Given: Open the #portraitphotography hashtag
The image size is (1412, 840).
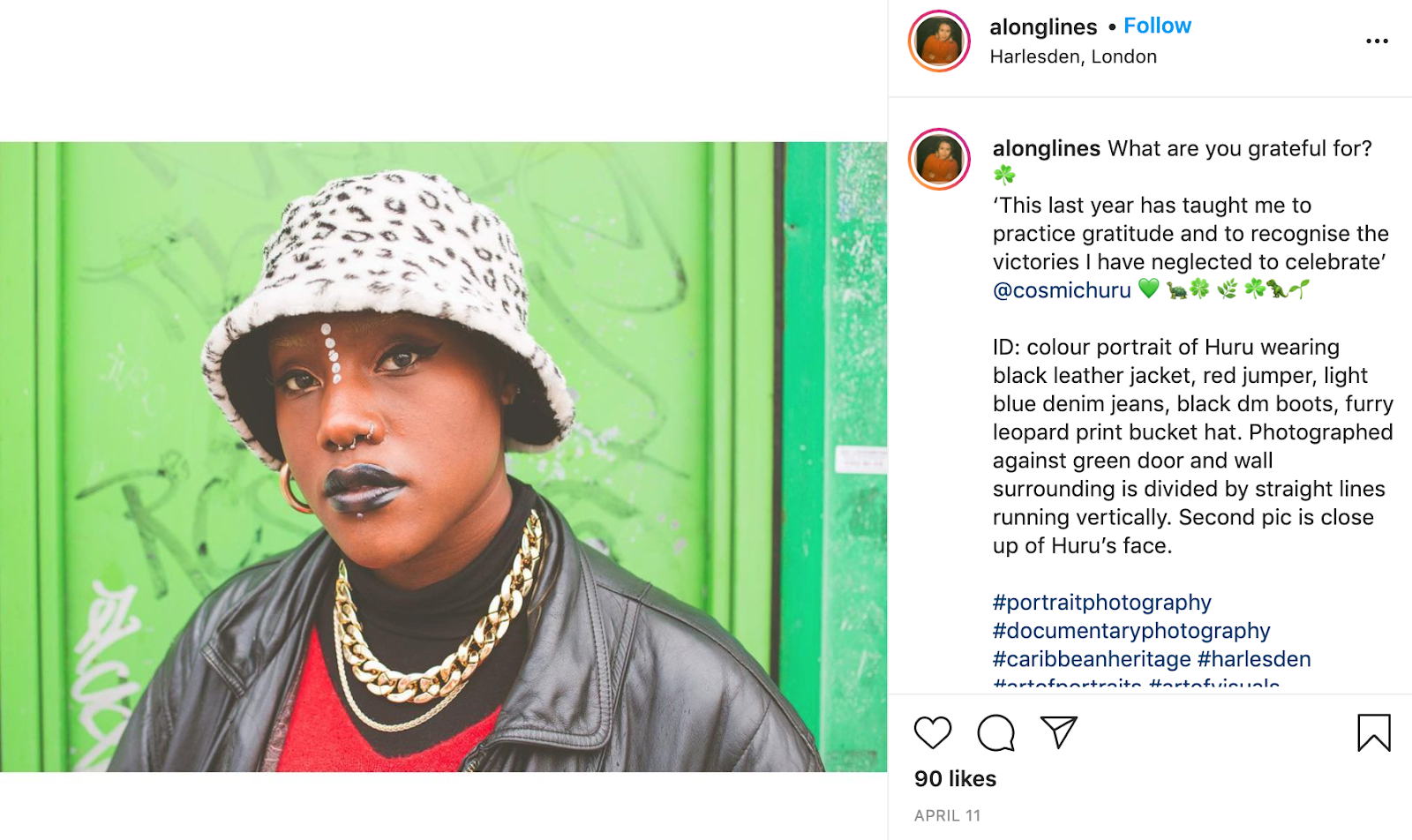Looking at the screenshot, I should 1101,603.
